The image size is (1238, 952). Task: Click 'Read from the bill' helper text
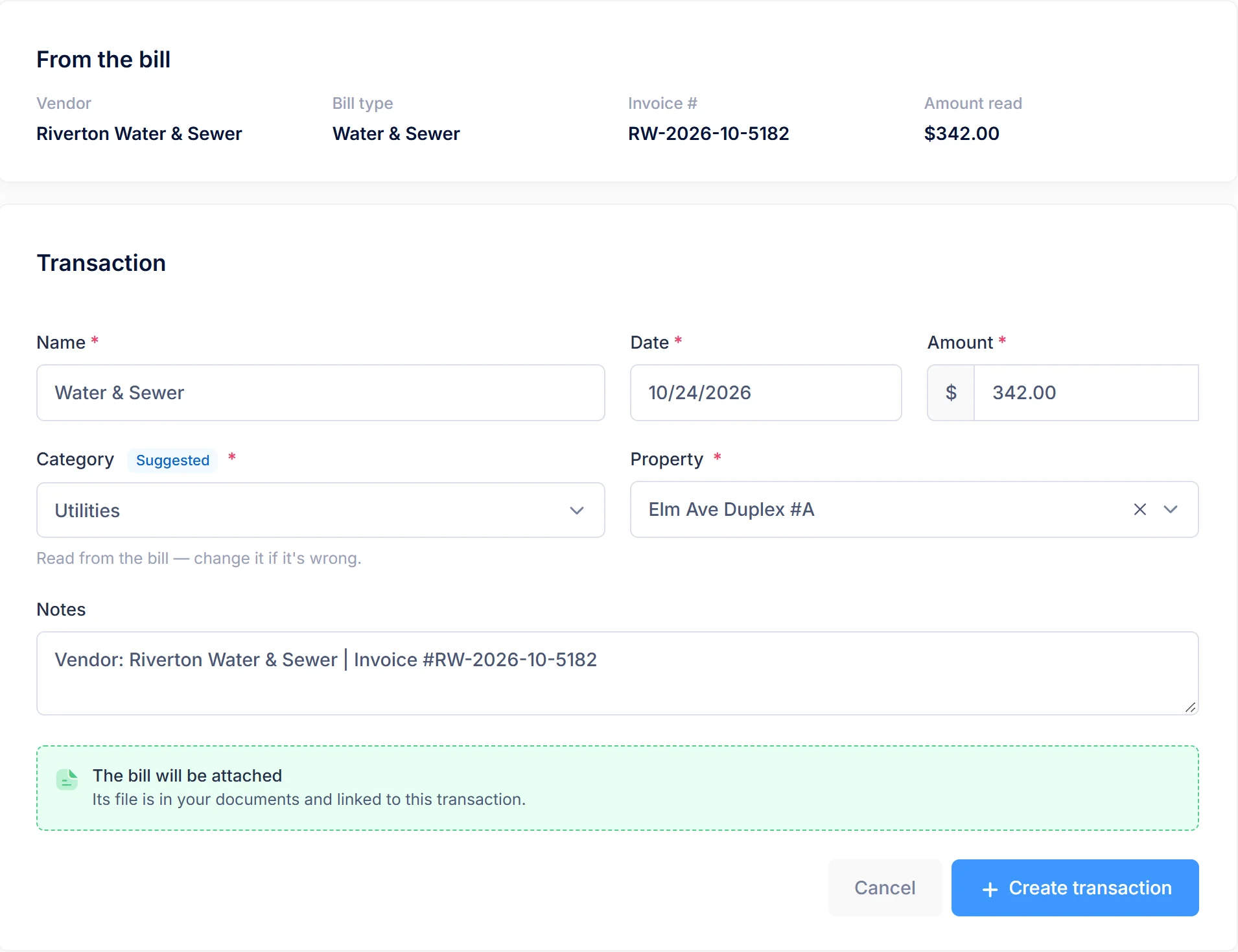[198, 558]
